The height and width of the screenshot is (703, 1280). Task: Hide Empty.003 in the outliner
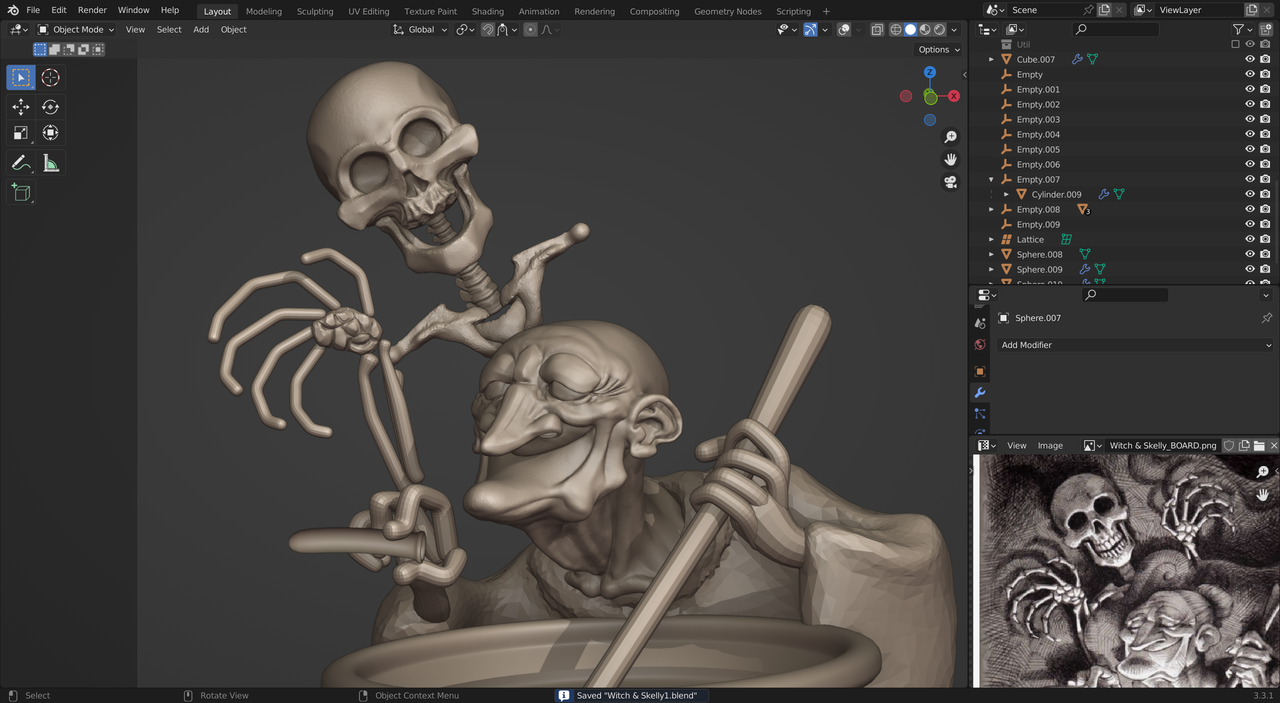tap(1248, 119)
